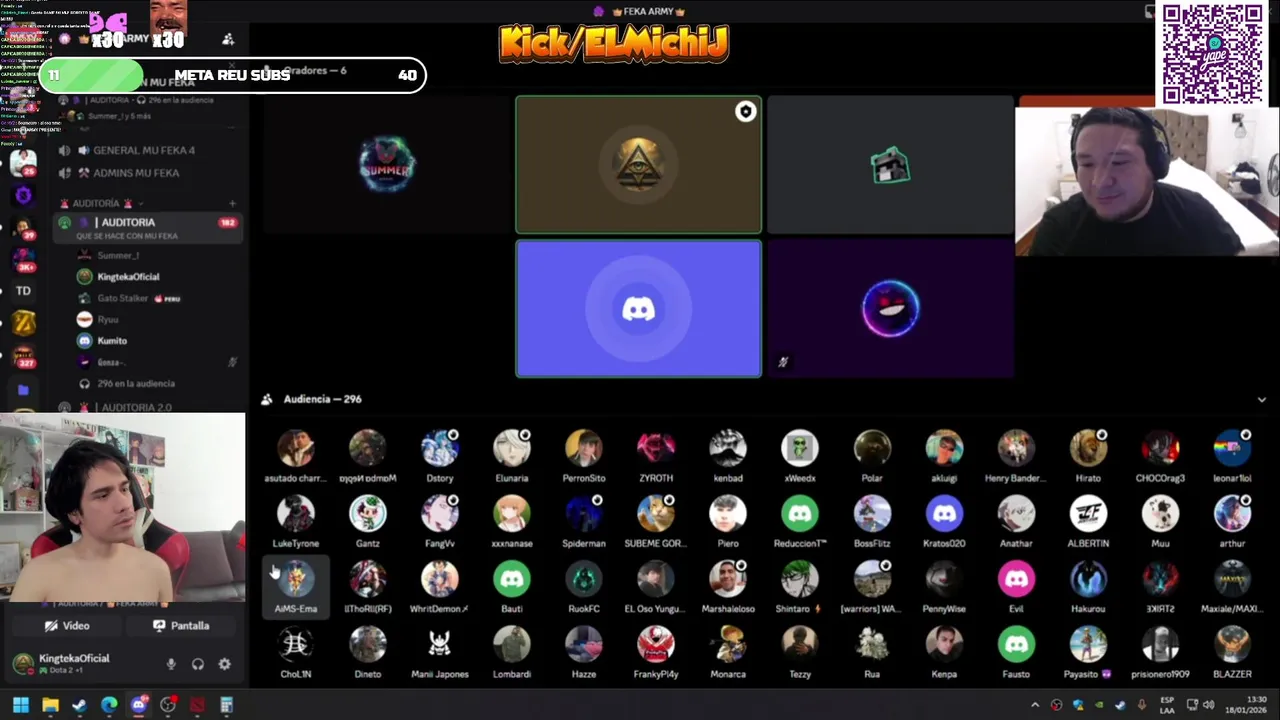Screen dimensions: 1280x720
Task: Select the blue Discord logo speaker tile
Action: [x=638, y=309]
